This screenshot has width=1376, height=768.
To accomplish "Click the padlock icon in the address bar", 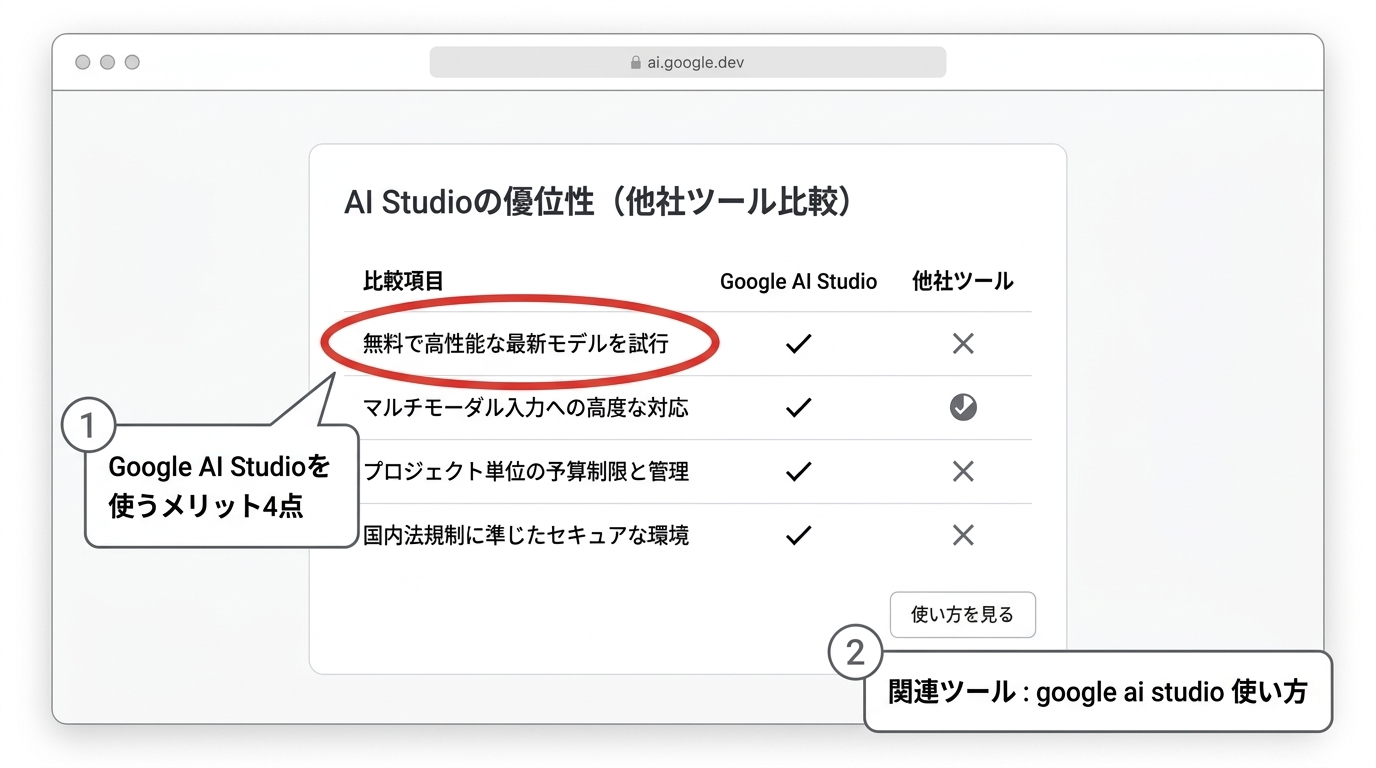I will (634, 61).
